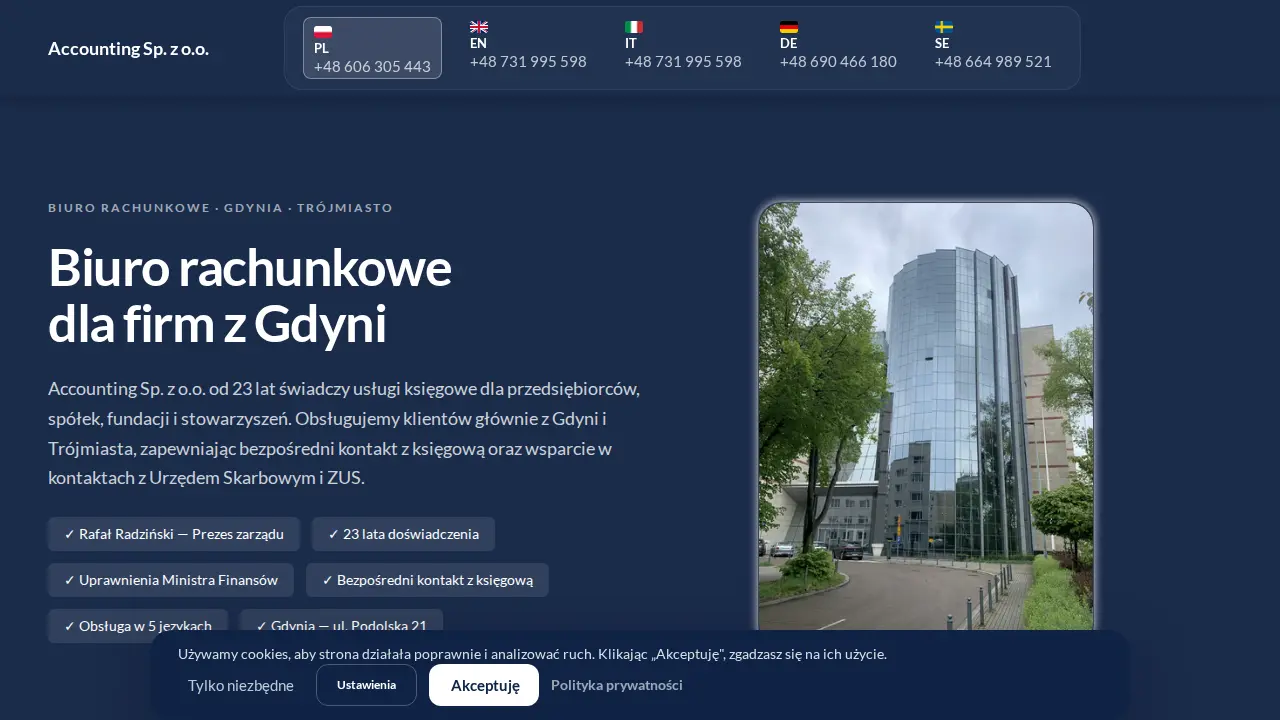
Task: Click the Bezpośredni kontakt z księgową badge
Action: (427, 580)
